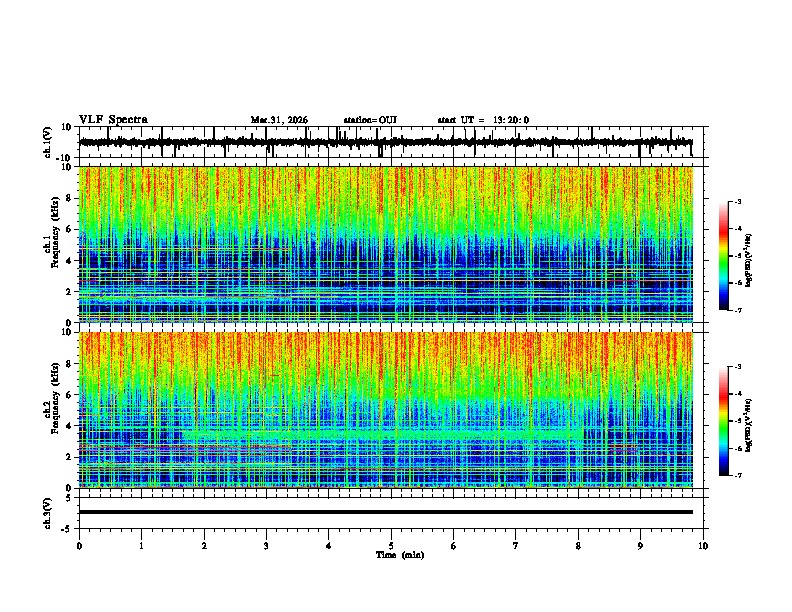Click the ch.2 "Frequency (kHz)" axis title
The height and width of the screenshot is (612, 792).
[x=55, y=398]
